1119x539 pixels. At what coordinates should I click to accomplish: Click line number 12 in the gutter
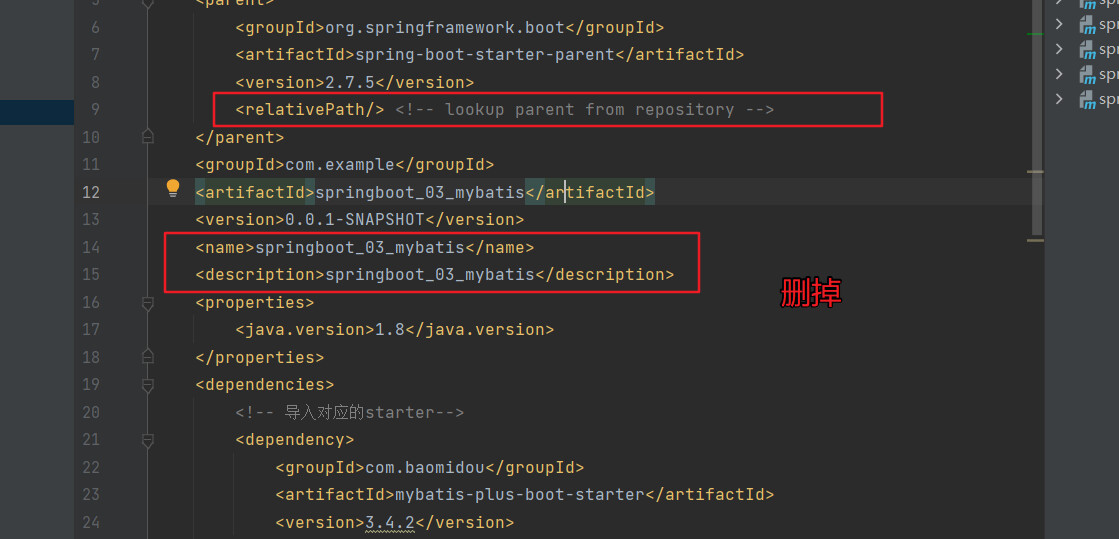91,193
